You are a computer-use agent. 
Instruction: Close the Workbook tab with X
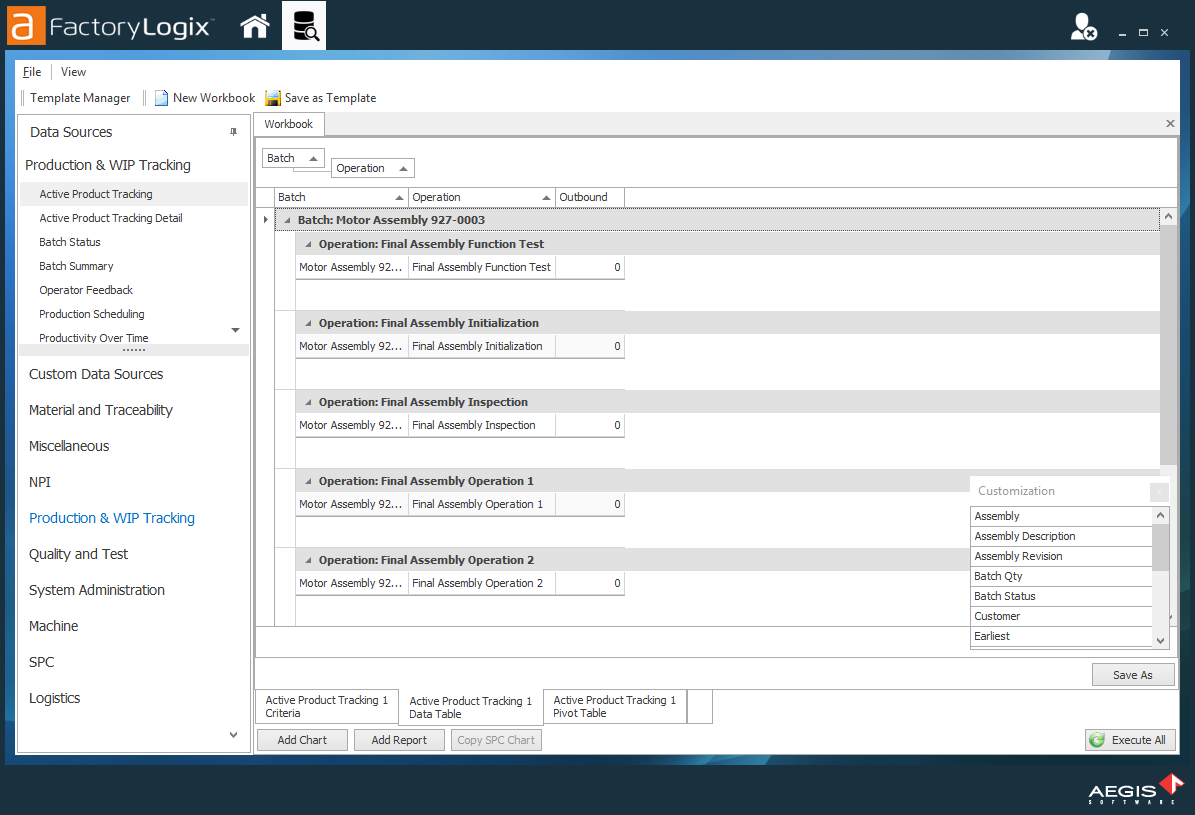[1170, 124]
